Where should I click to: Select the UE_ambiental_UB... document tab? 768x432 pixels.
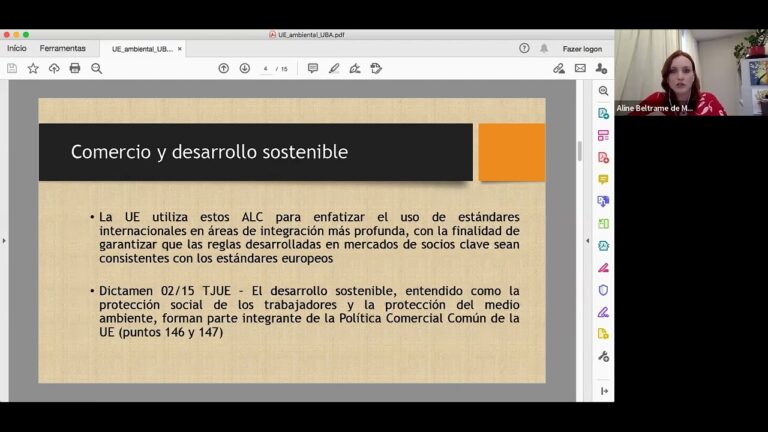(x=142, y=49)
